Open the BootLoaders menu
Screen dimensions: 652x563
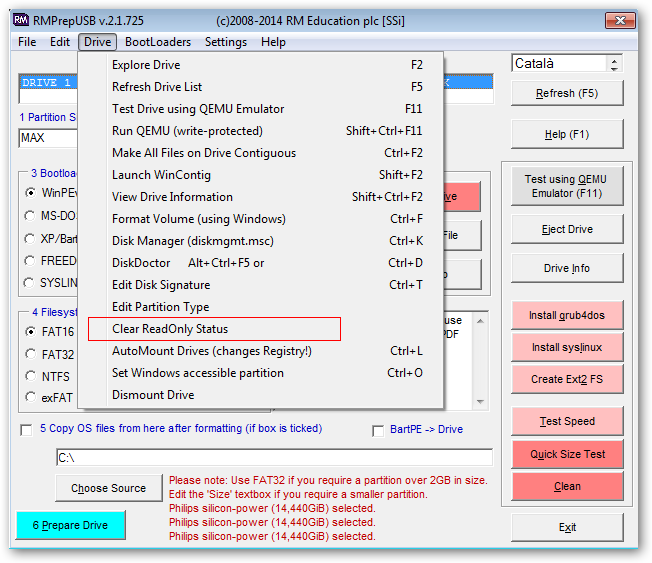point(158,42)
